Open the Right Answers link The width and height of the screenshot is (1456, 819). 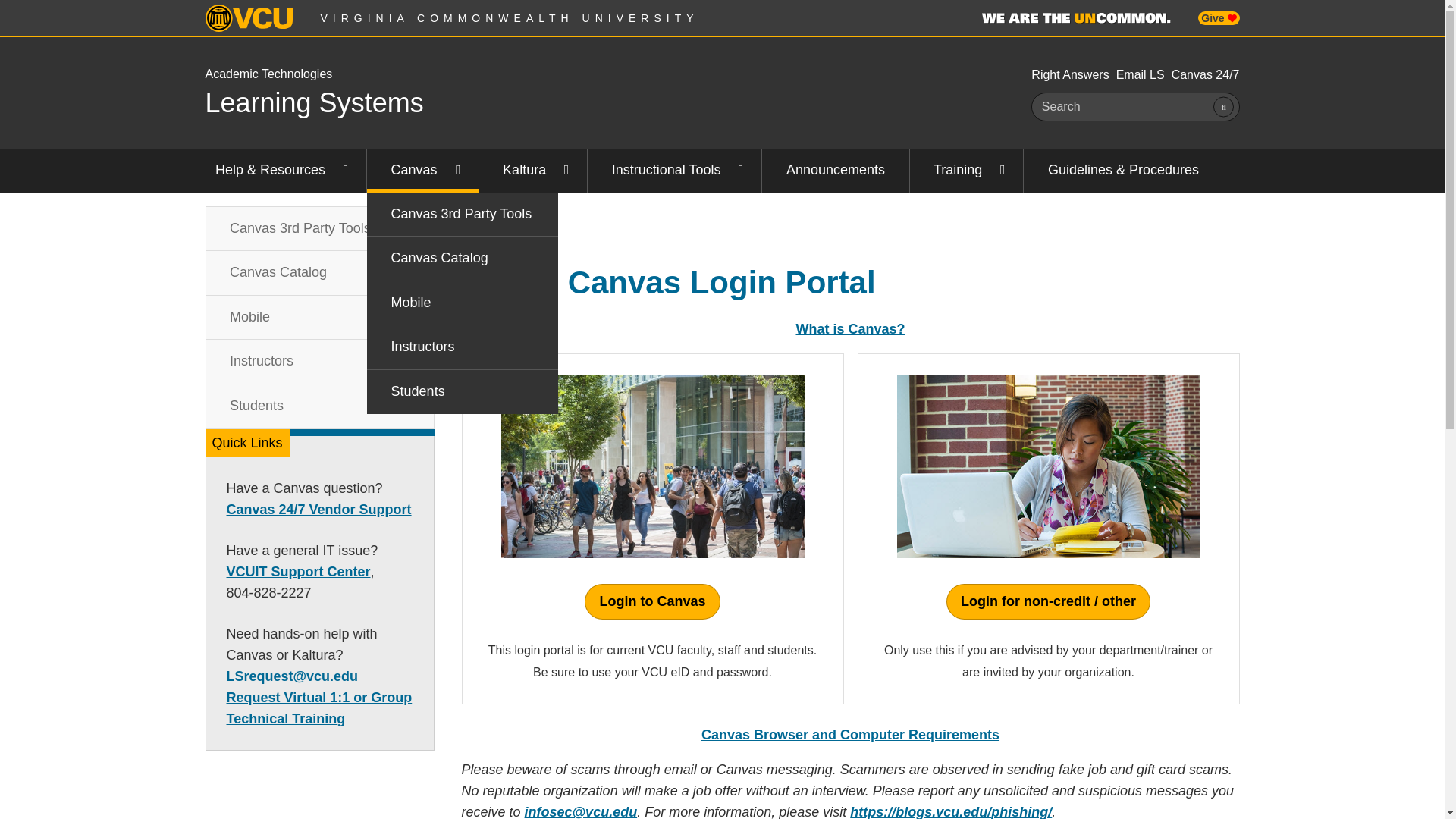(1070, 75)
